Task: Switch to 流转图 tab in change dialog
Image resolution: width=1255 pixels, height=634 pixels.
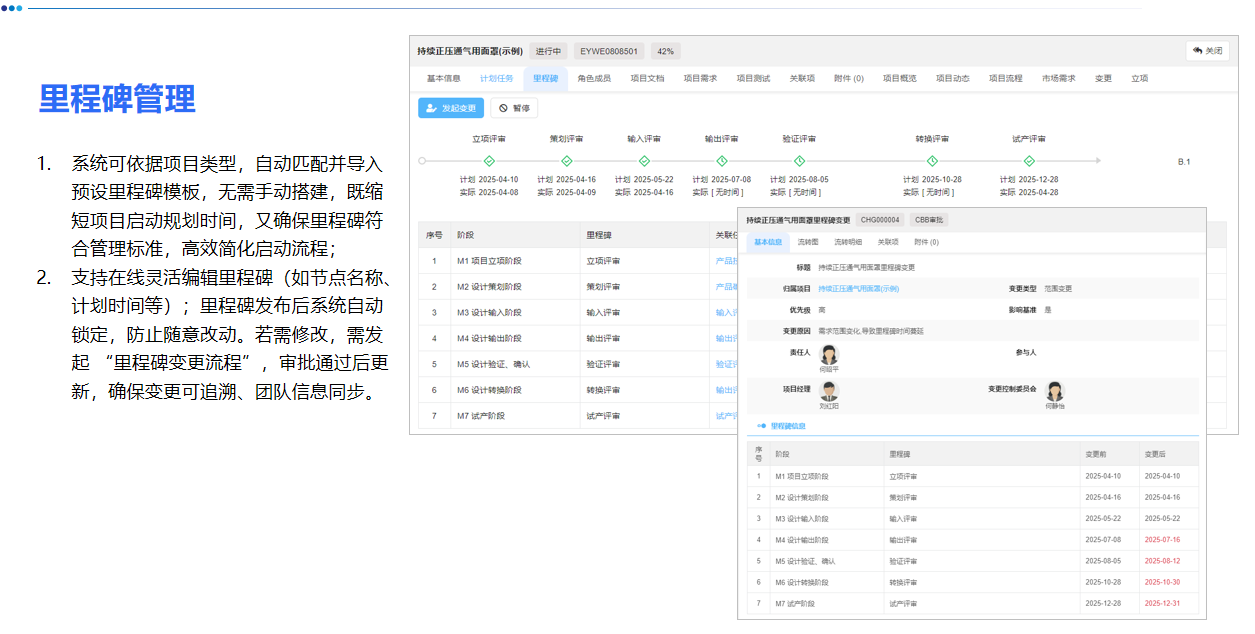Action: pos(808,242)
